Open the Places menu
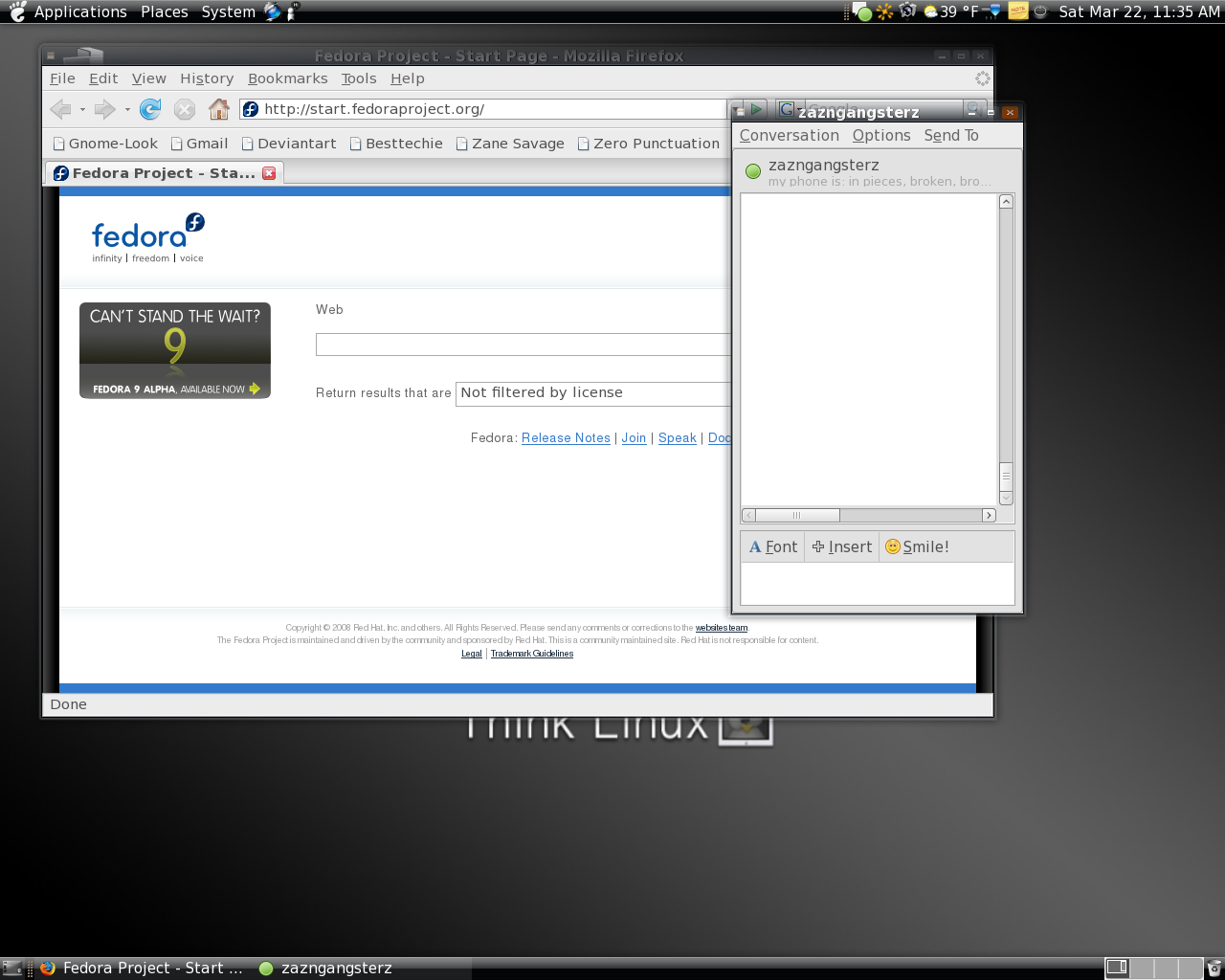Image resolution: width=1225 pixels, height=980 pixels. pos(165,11)
